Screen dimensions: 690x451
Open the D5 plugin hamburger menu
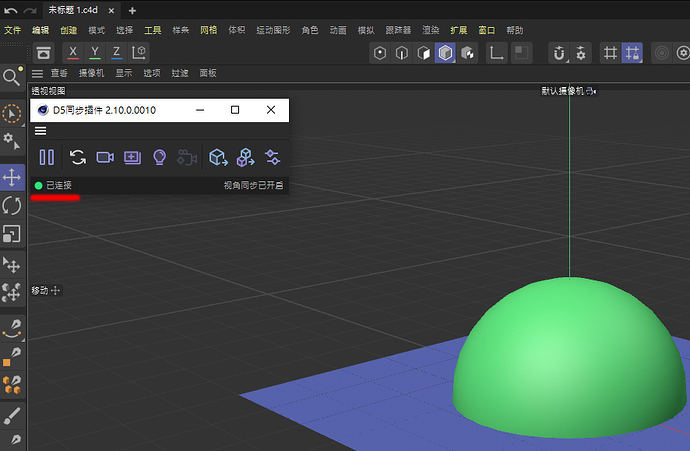pyautogui.click(x=41, y=130)
